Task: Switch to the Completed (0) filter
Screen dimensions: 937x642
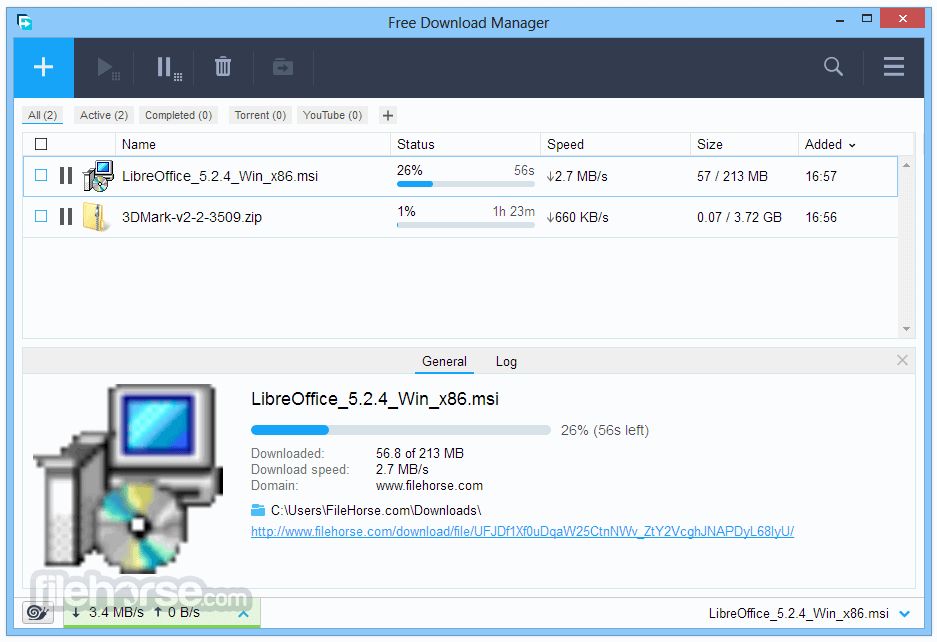Action: 179,115
